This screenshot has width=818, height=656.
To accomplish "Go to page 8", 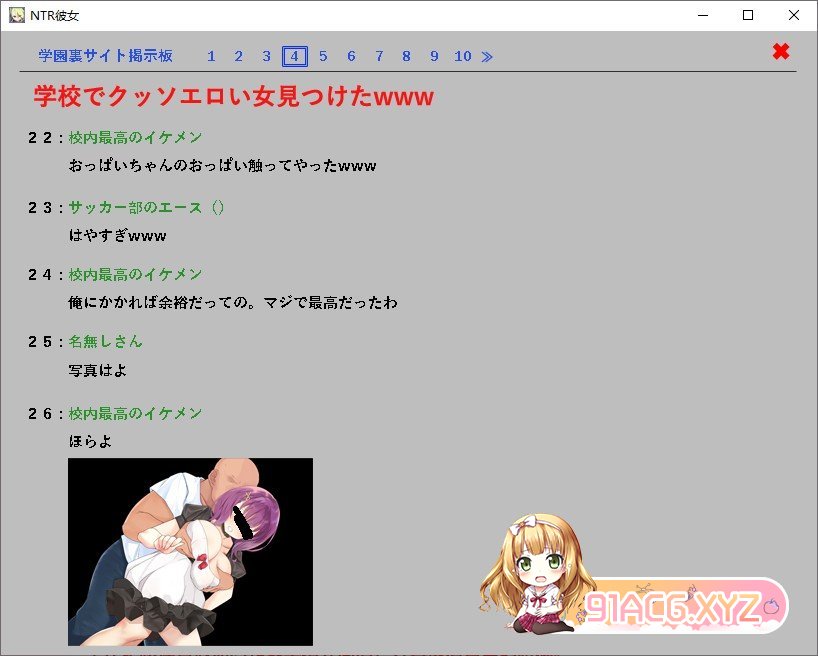I will point(406,57).
